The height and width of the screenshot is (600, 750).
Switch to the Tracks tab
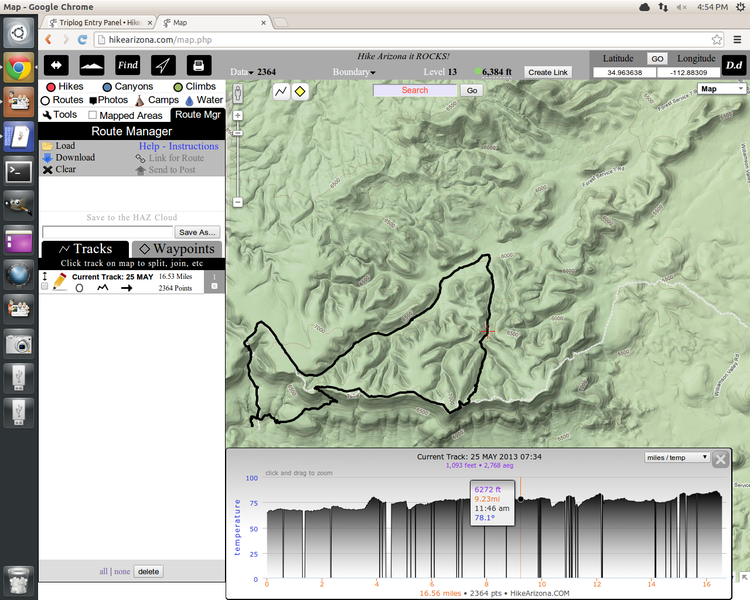point(85,249)
